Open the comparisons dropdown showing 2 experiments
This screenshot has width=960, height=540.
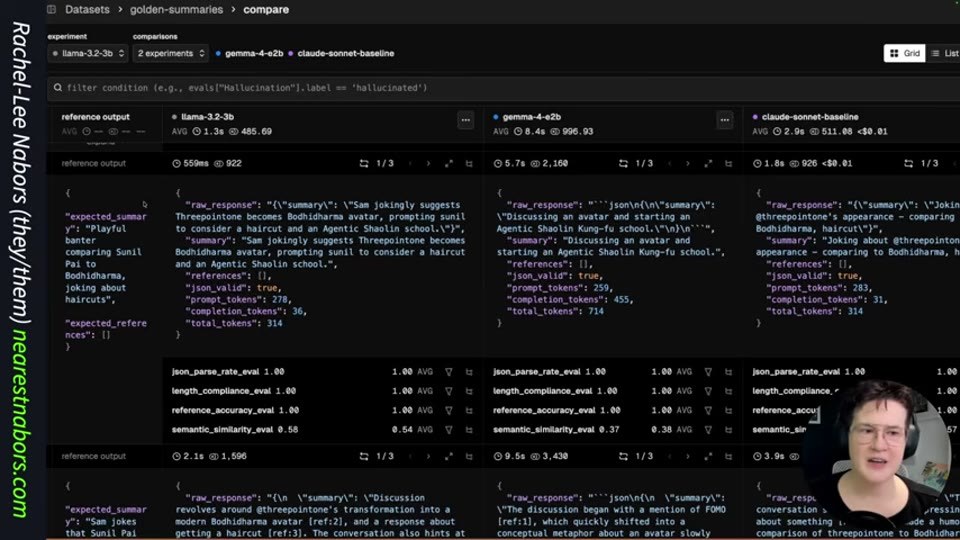tap(171, 53)
